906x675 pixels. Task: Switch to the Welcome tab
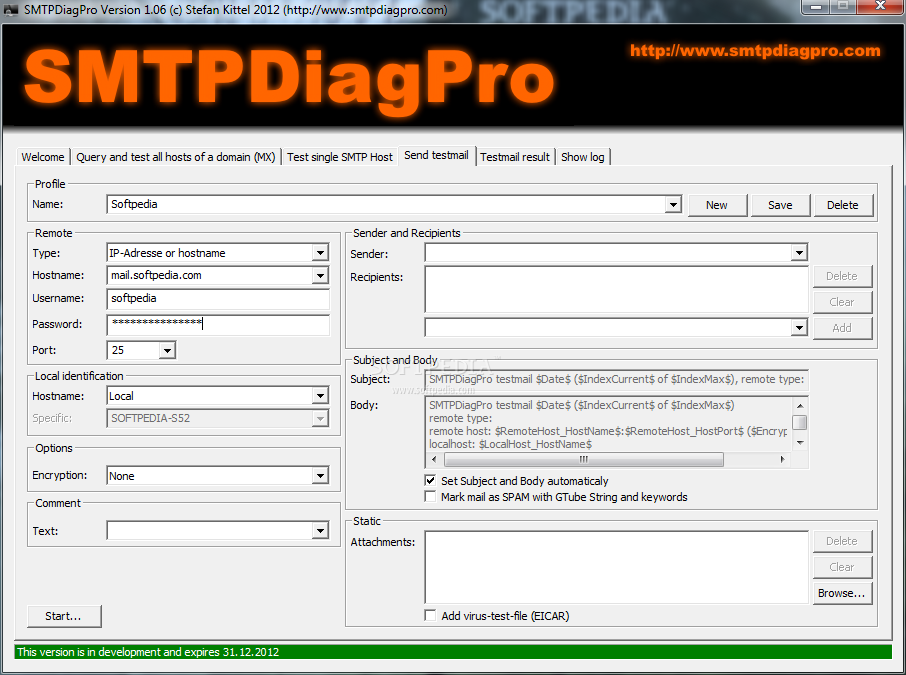[x=43, y=157]
